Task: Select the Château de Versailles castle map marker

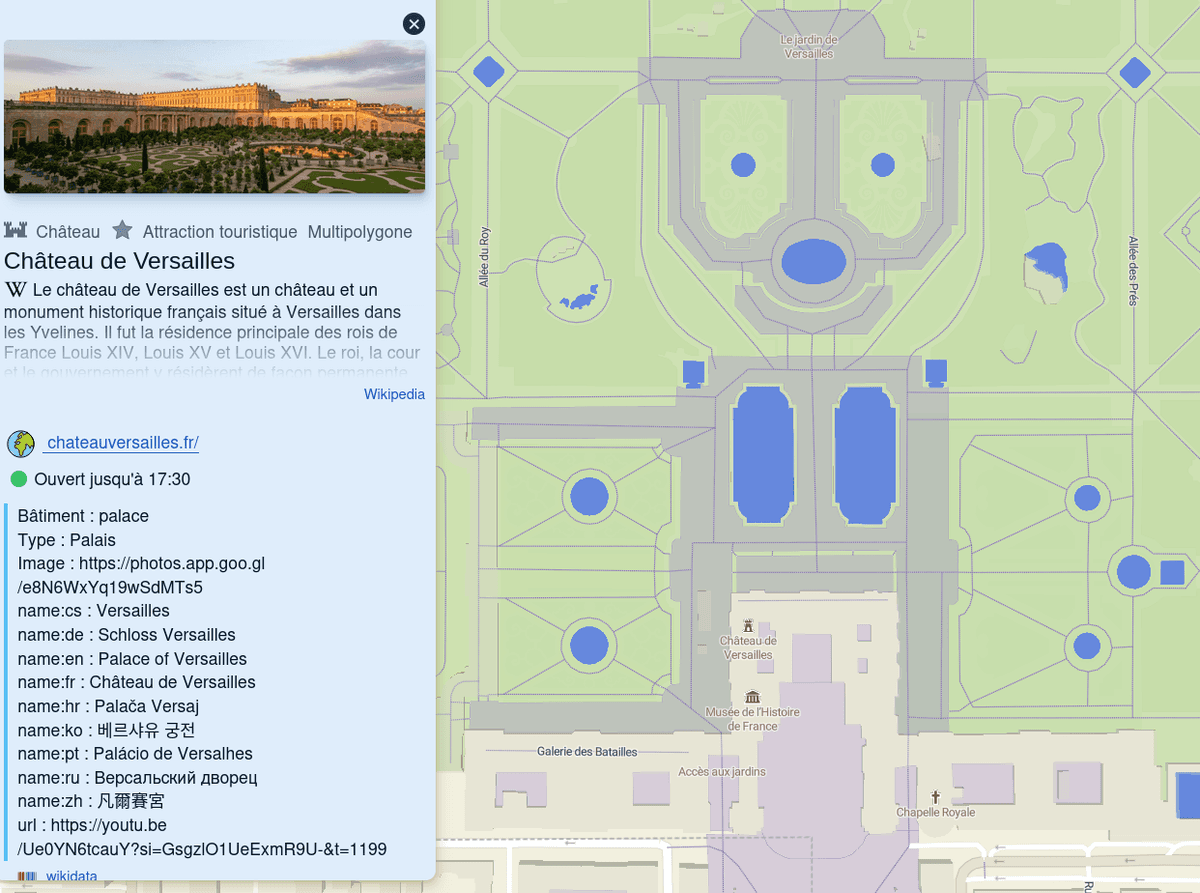Action: 748,624
